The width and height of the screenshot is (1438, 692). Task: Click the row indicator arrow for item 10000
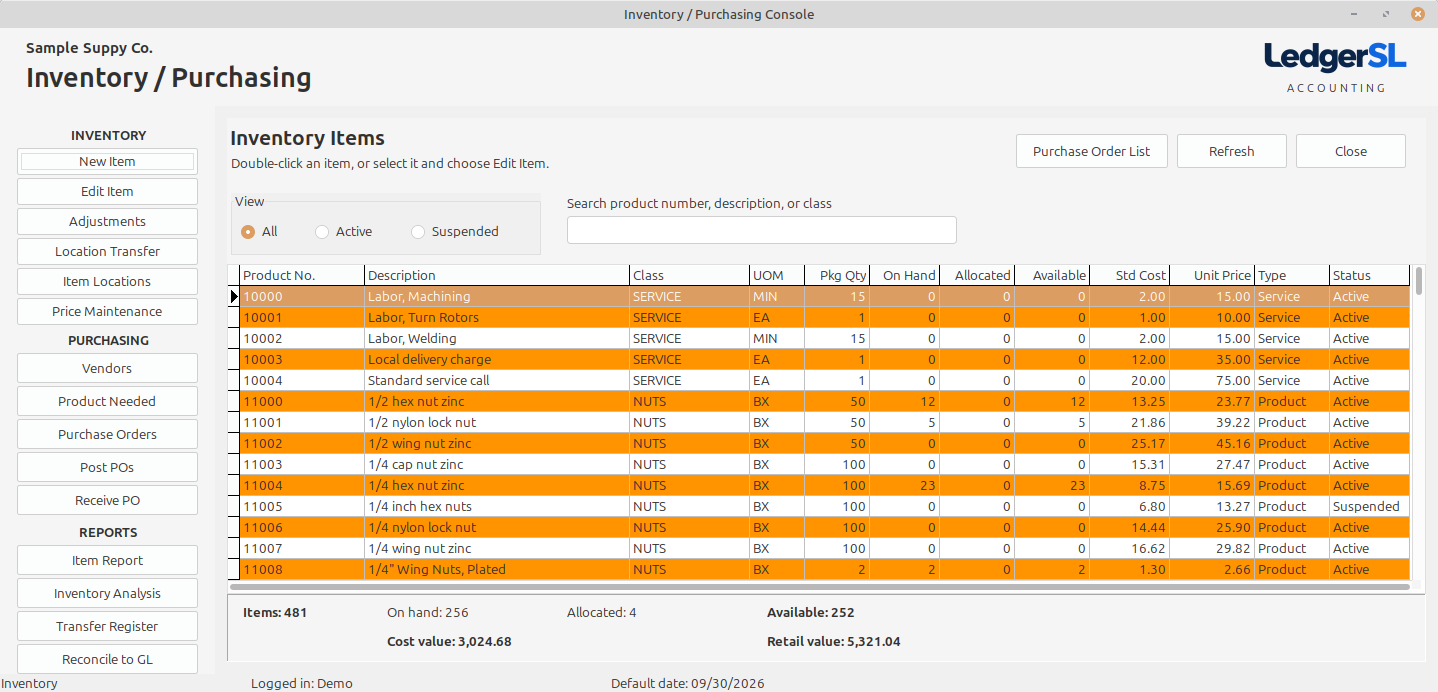(234, 296)
